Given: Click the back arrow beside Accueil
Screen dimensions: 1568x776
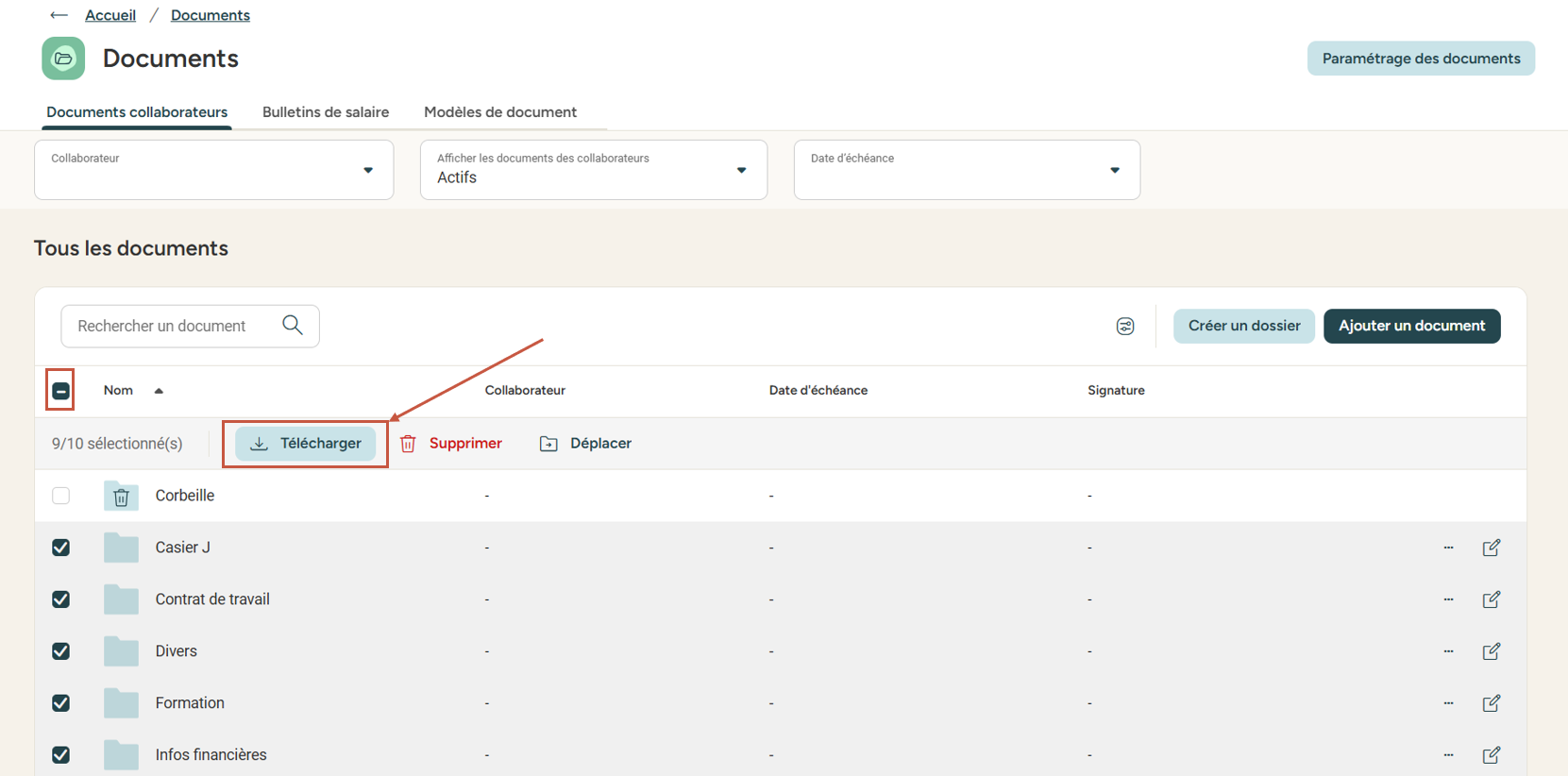Looking at the screenshot, I should coord(59,15).
